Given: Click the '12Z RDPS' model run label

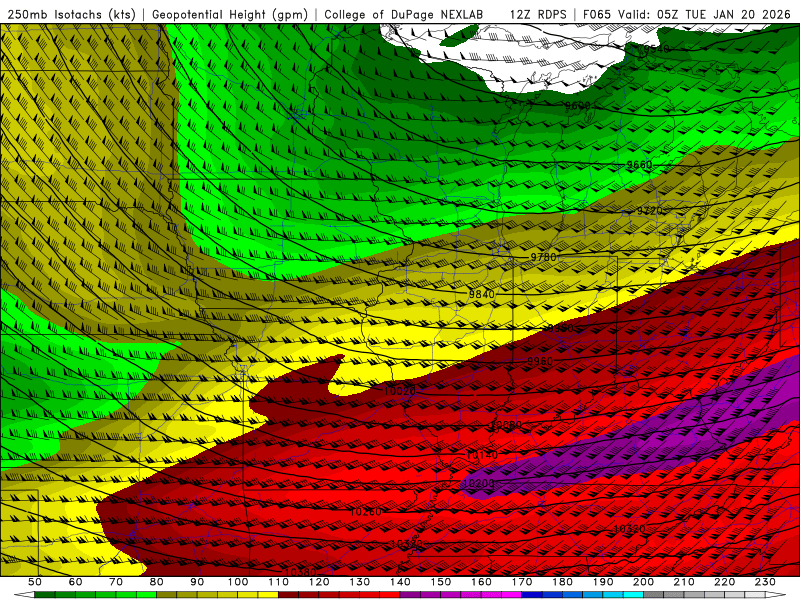Looking at the screenshot, I should point(538,15).
